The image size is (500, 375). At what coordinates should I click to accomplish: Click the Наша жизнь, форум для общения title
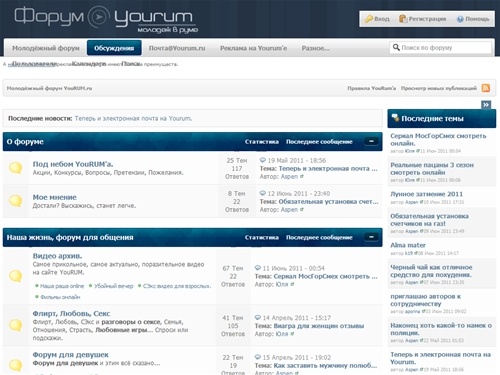pyautogui.click(x=70, y=237)
